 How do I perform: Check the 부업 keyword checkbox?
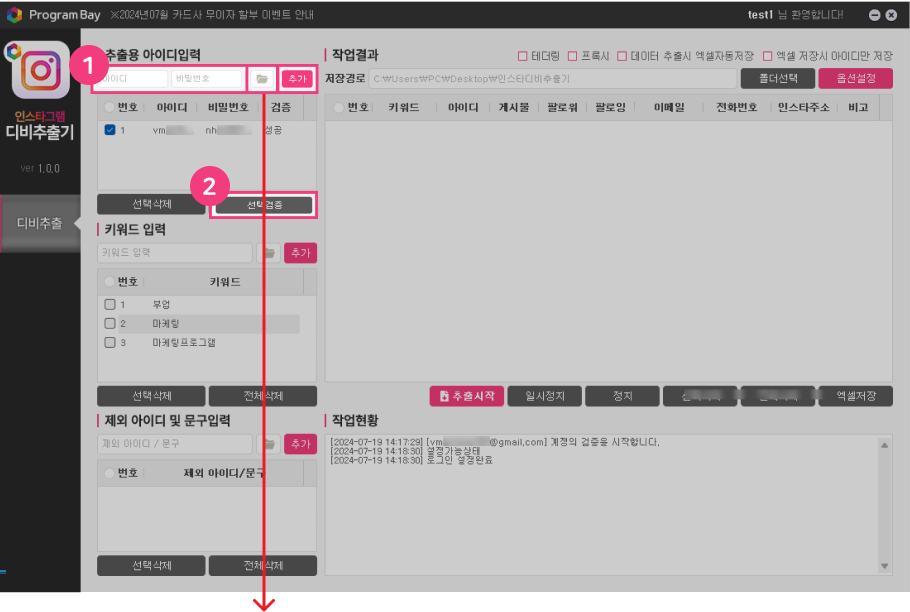[110, 304]
